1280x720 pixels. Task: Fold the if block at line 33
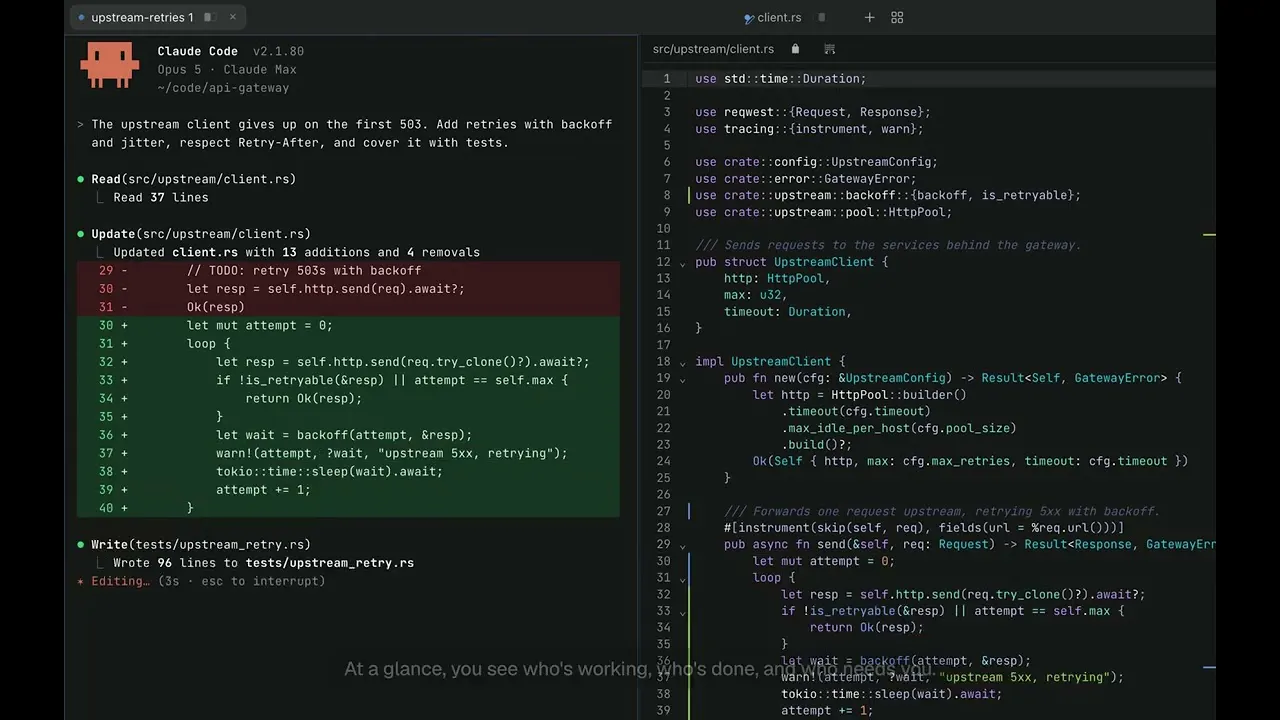683,612
